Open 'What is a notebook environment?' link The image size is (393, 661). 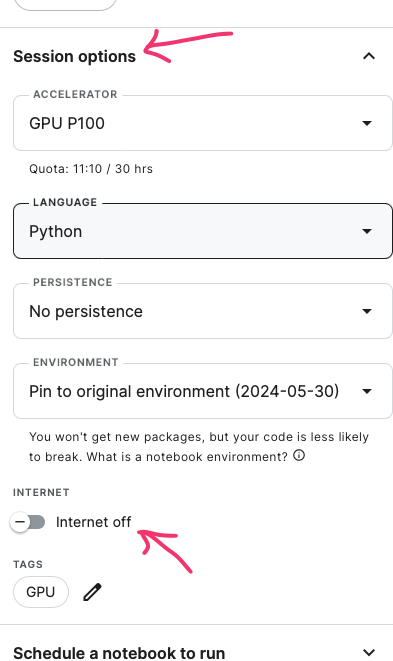click(187, 457)
